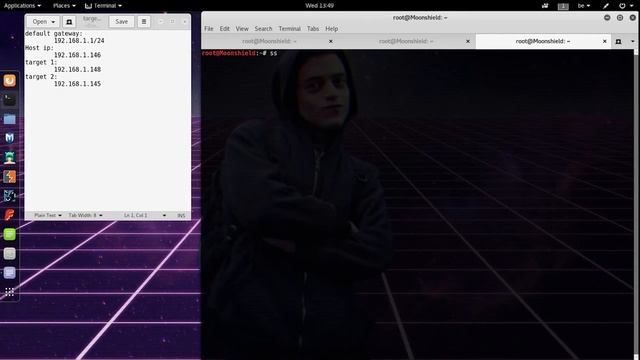Close the first root@Moonshield terminal tab

pos(331,41)
